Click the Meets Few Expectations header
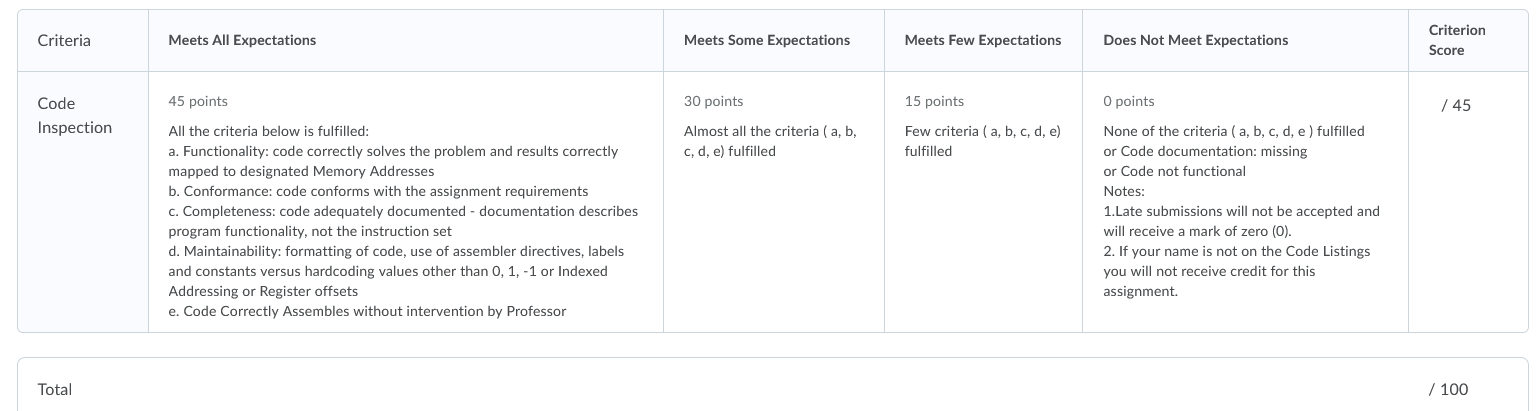 pyautogui.click(x=983, y=40)
